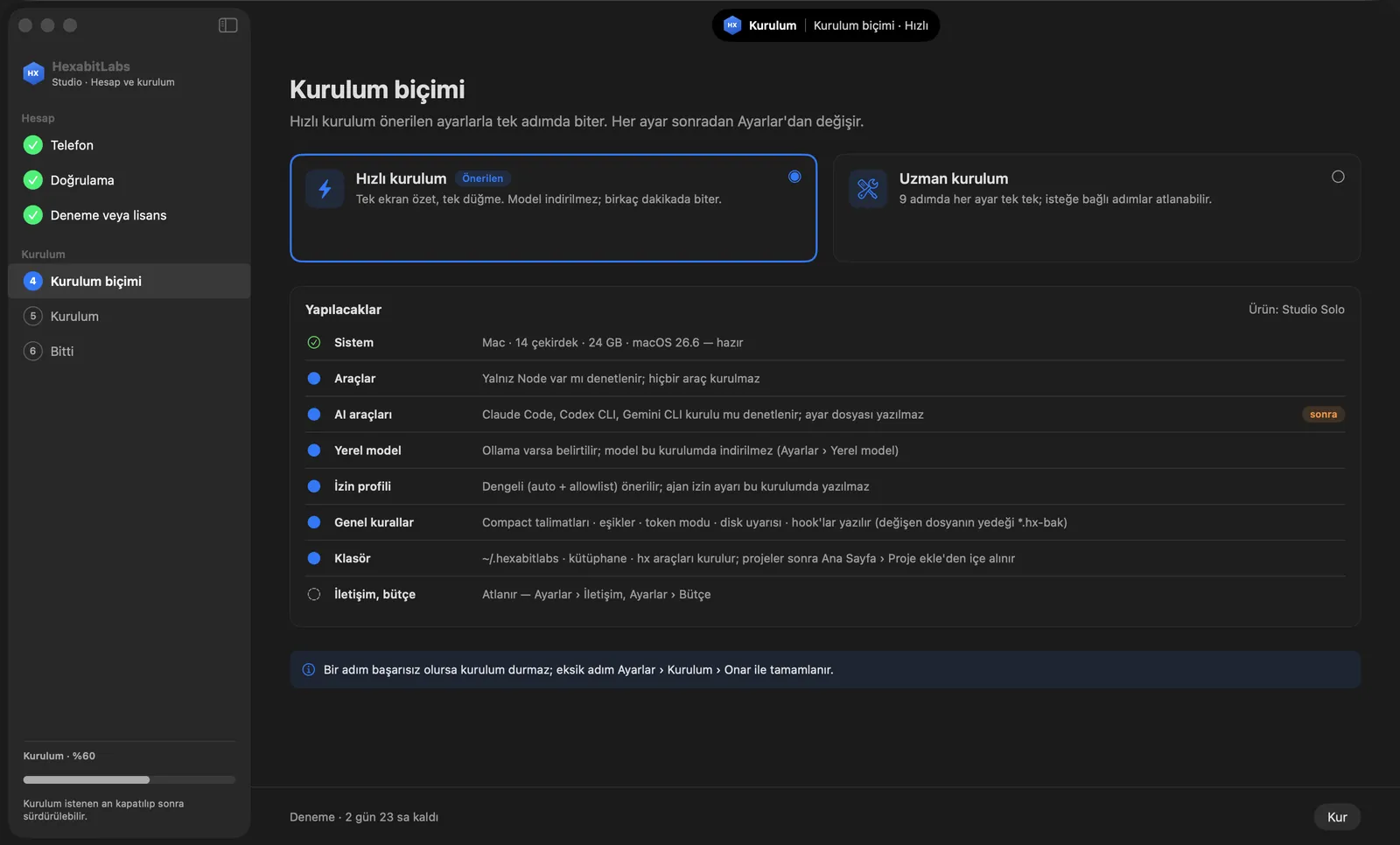Viewport: 1400px width, 845px height.
Task: Click the blue dot in Yerel model row
Action: tap(314, 450)
